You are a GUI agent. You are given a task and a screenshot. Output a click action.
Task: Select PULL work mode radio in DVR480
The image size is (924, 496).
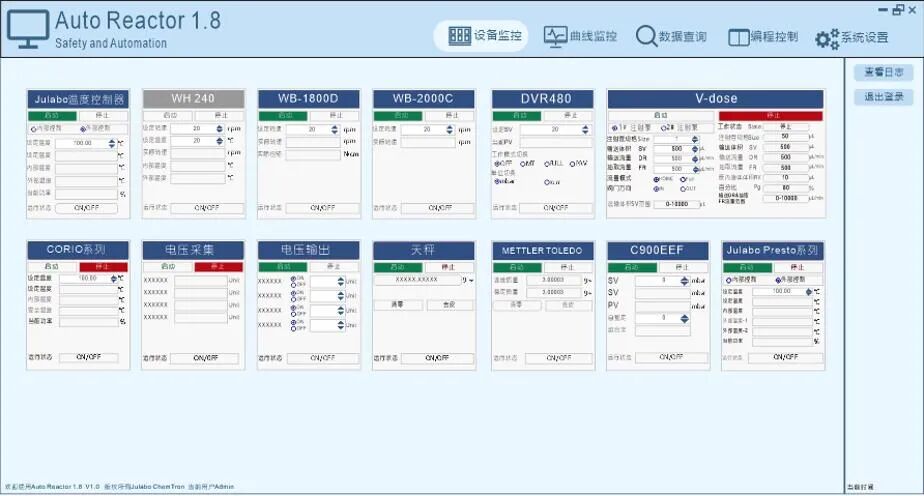pos(547,164)
